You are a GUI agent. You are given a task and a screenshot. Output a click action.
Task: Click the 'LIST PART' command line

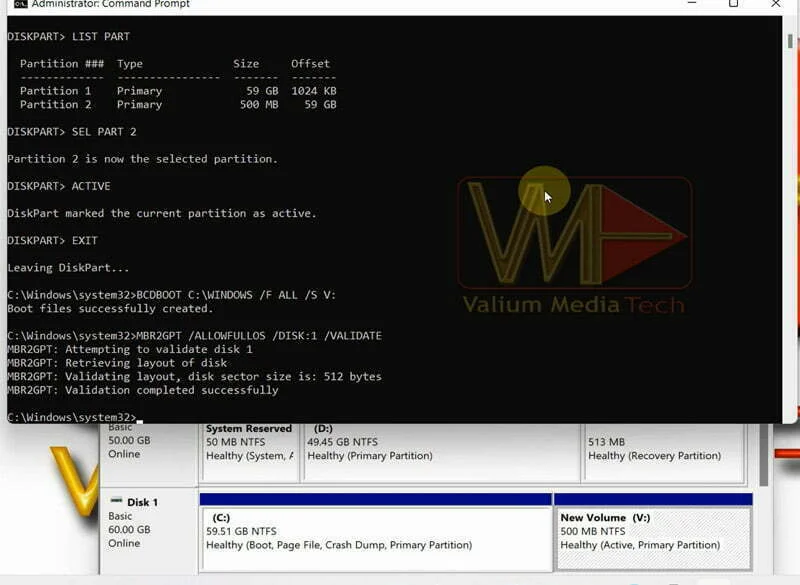pyautogui.click(x=68, y=37)
